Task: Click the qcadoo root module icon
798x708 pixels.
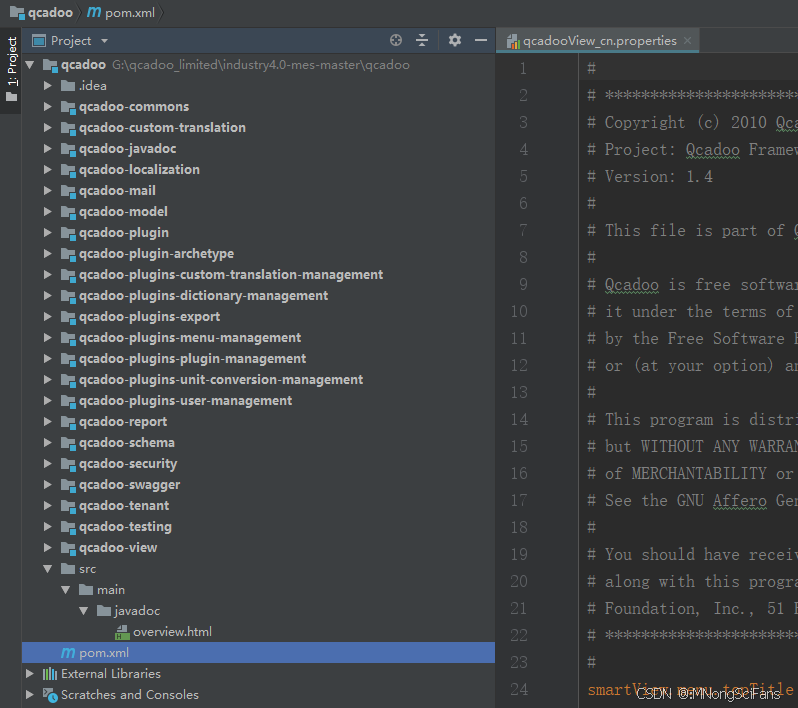Action: (50, 65)
